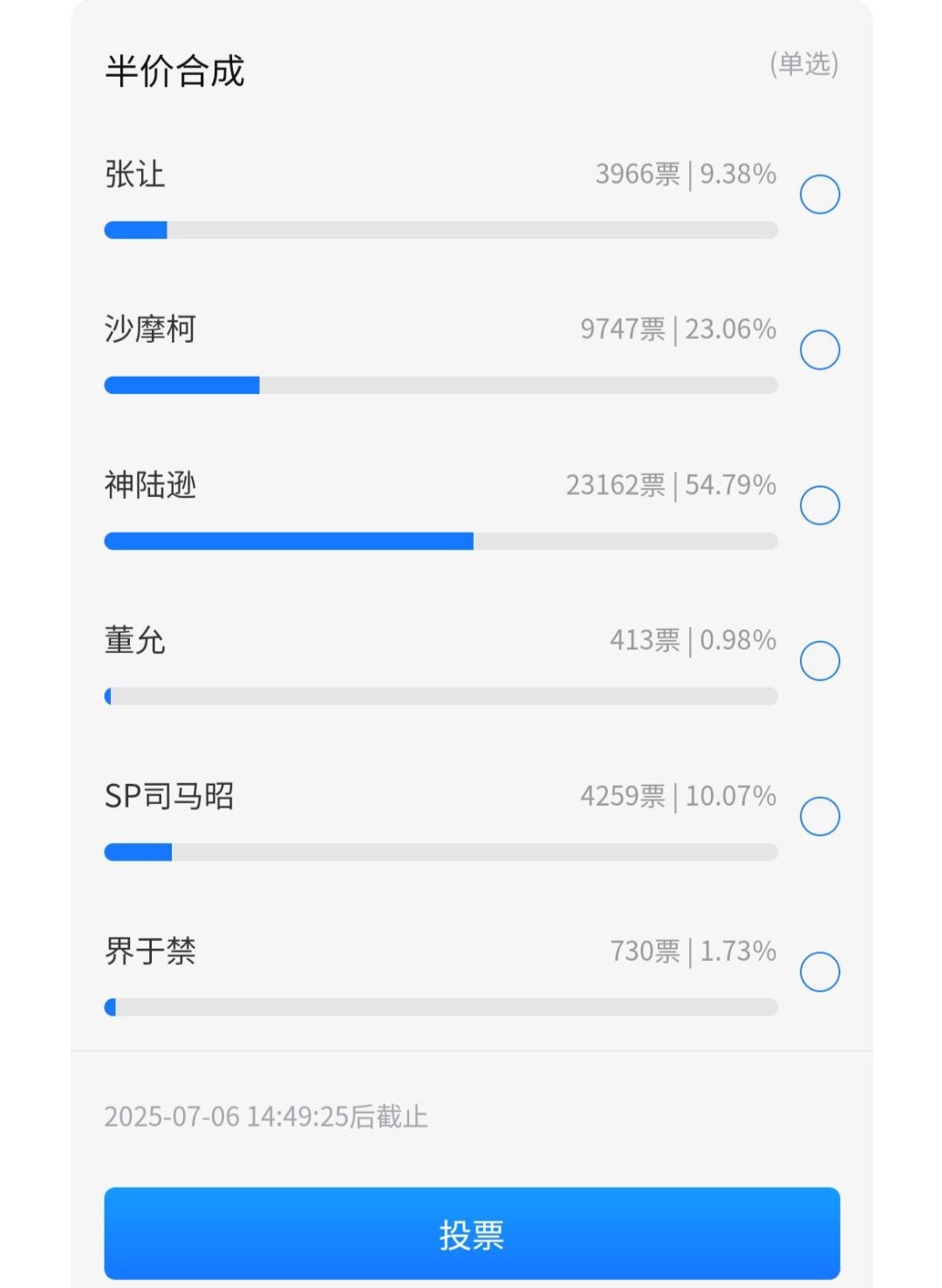Click the 沙摩柯 vote progress bar
This screenshot has width=942, height=1288.
(441, 385)
